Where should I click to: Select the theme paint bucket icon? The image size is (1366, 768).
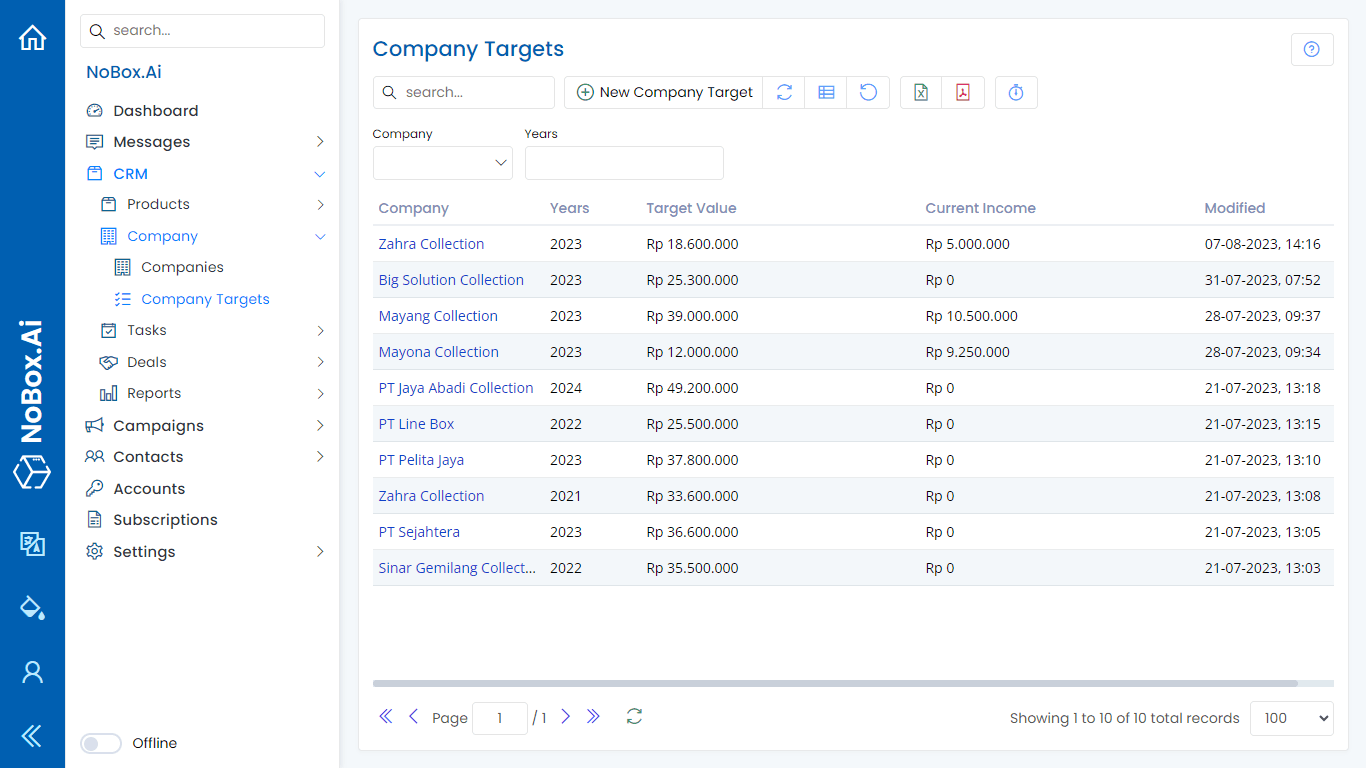33,607
